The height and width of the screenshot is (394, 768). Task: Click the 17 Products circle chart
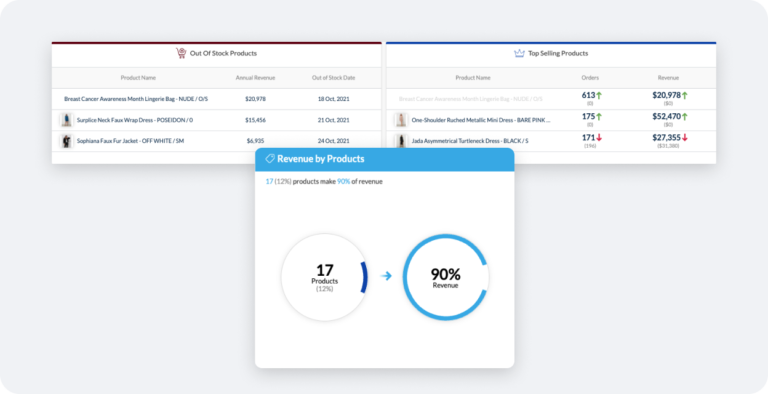point(325,277)
